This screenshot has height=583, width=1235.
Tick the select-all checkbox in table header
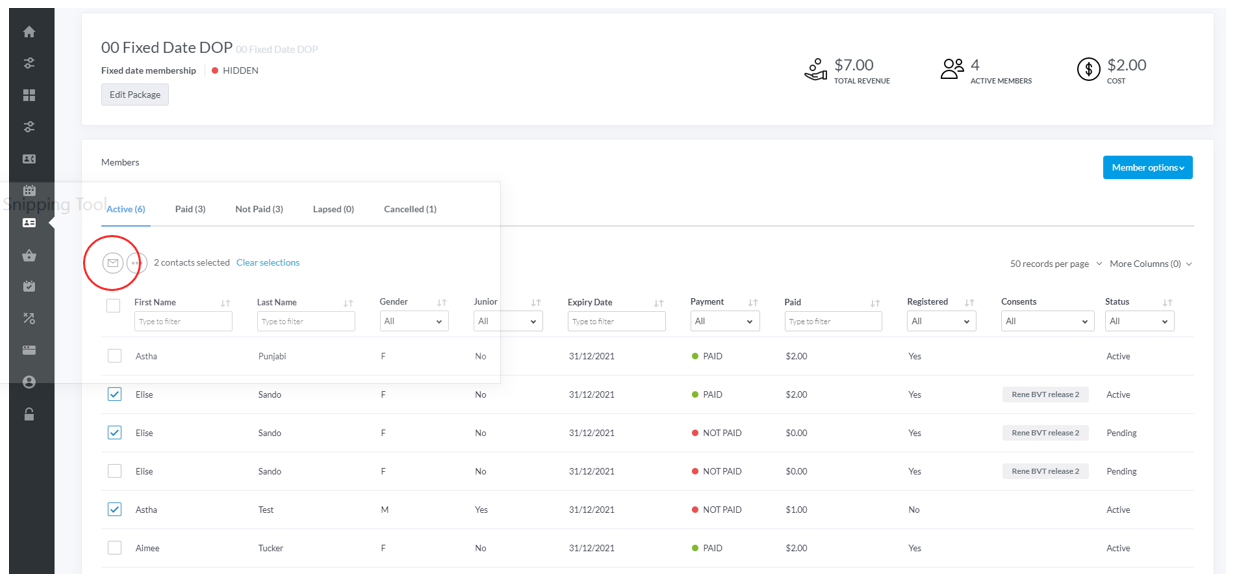(114, 306)
